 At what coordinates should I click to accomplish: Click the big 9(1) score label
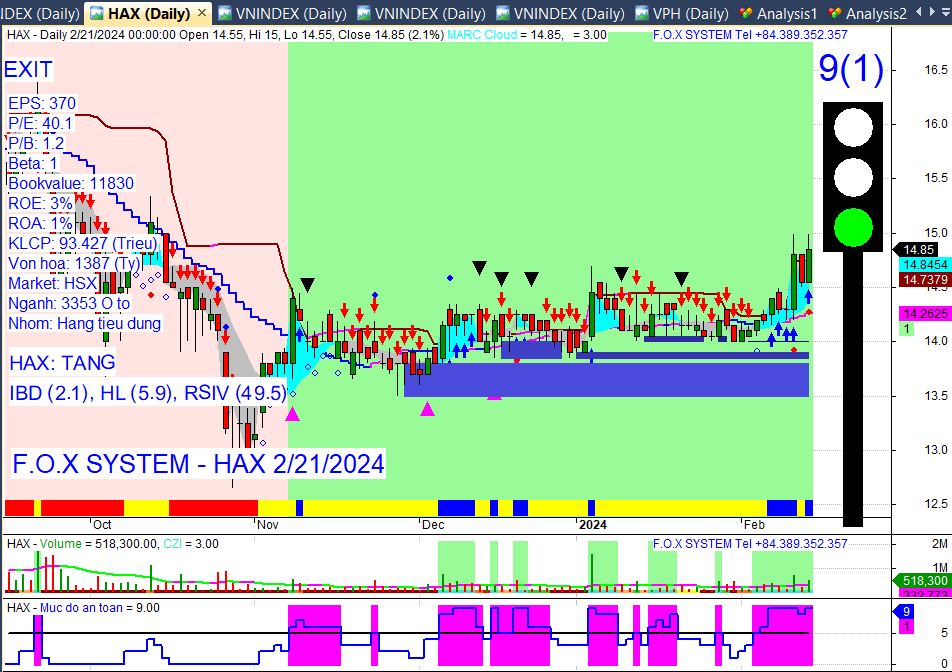pos(851,68)
